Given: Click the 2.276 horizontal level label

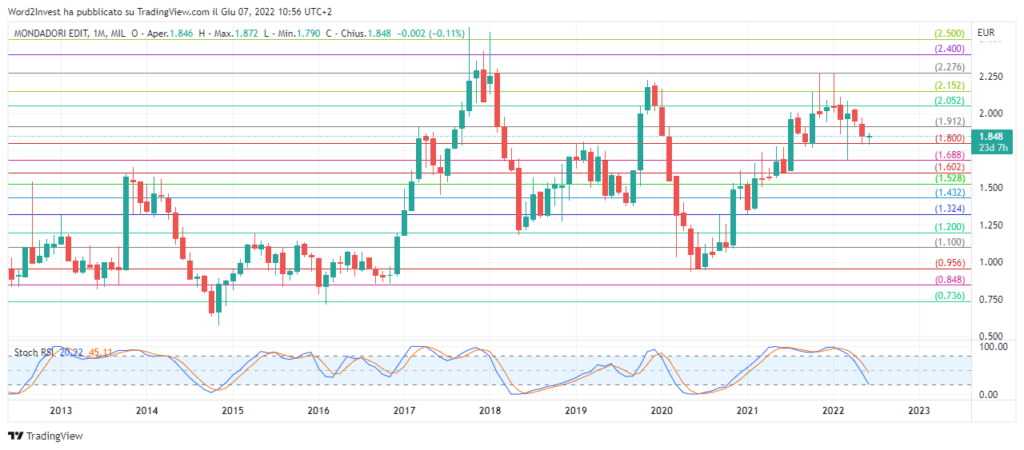Looking at the screenshot, I should [948, 67].
